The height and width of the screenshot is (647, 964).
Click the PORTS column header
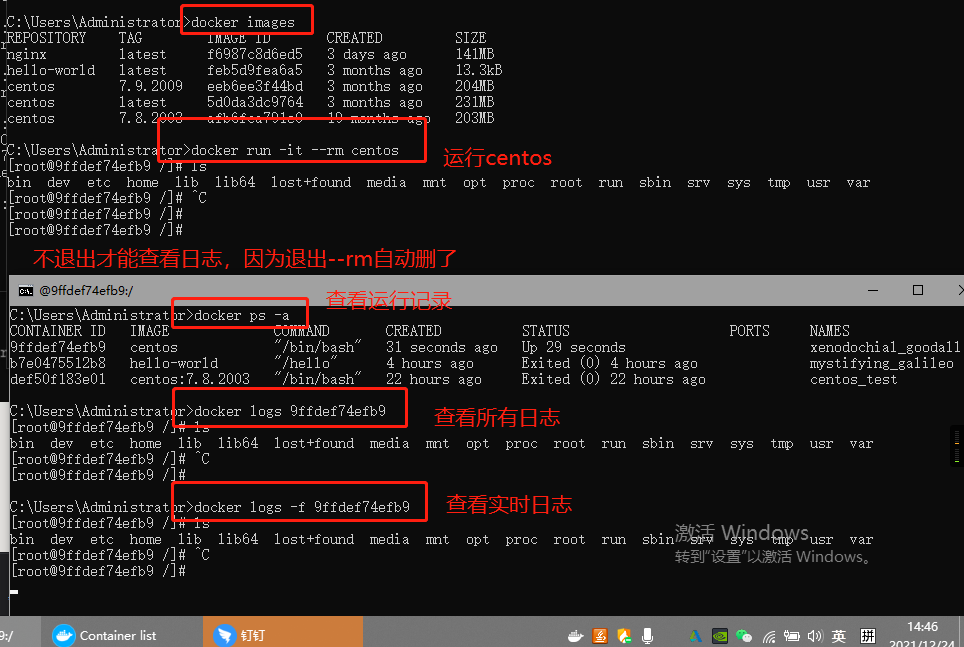[749, 331]
